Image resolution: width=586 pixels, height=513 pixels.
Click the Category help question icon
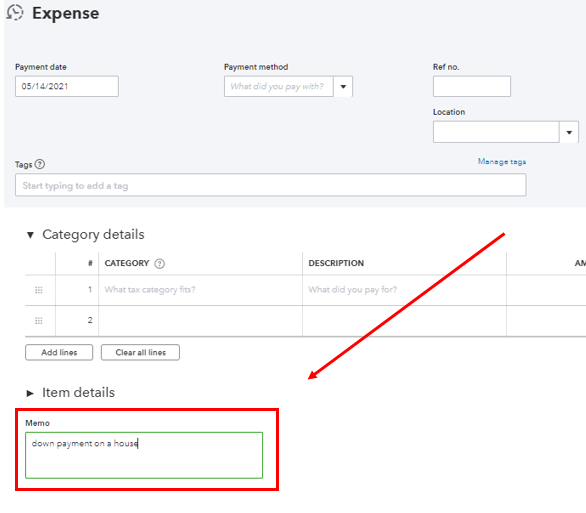click(160, 263)
